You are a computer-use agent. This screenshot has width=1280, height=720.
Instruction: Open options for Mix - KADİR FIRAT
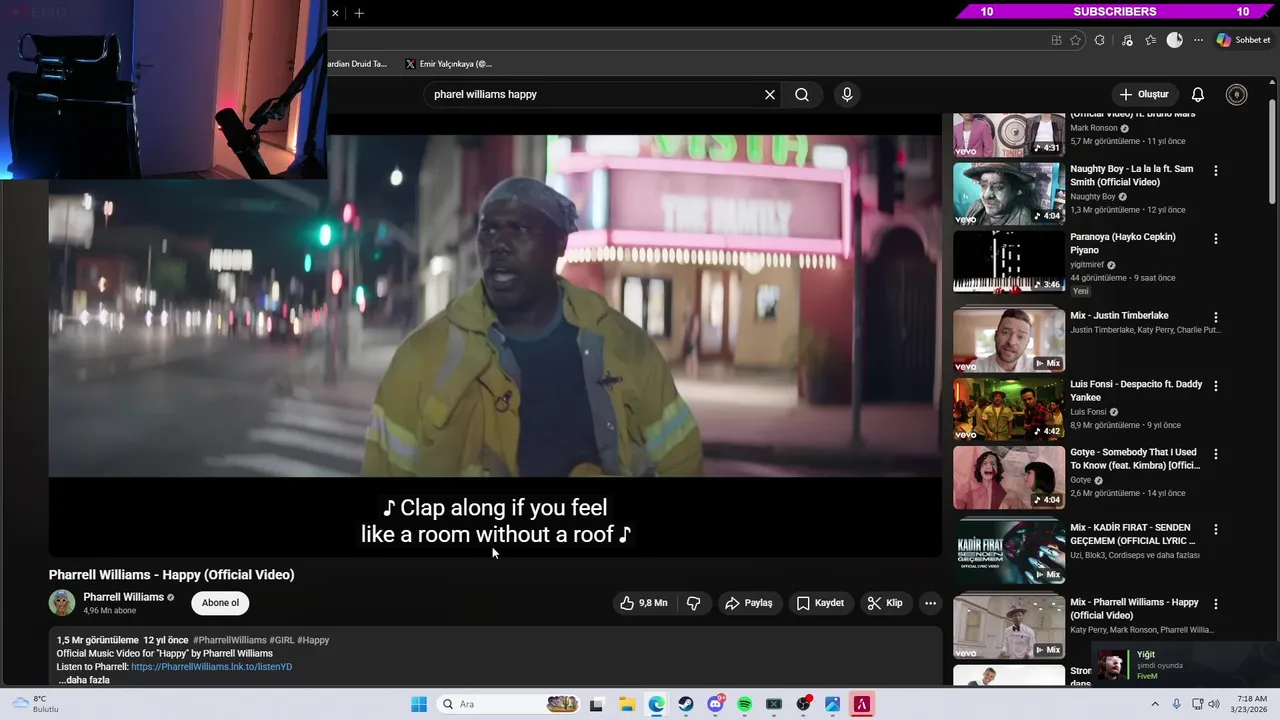[x=1216, y=529]
